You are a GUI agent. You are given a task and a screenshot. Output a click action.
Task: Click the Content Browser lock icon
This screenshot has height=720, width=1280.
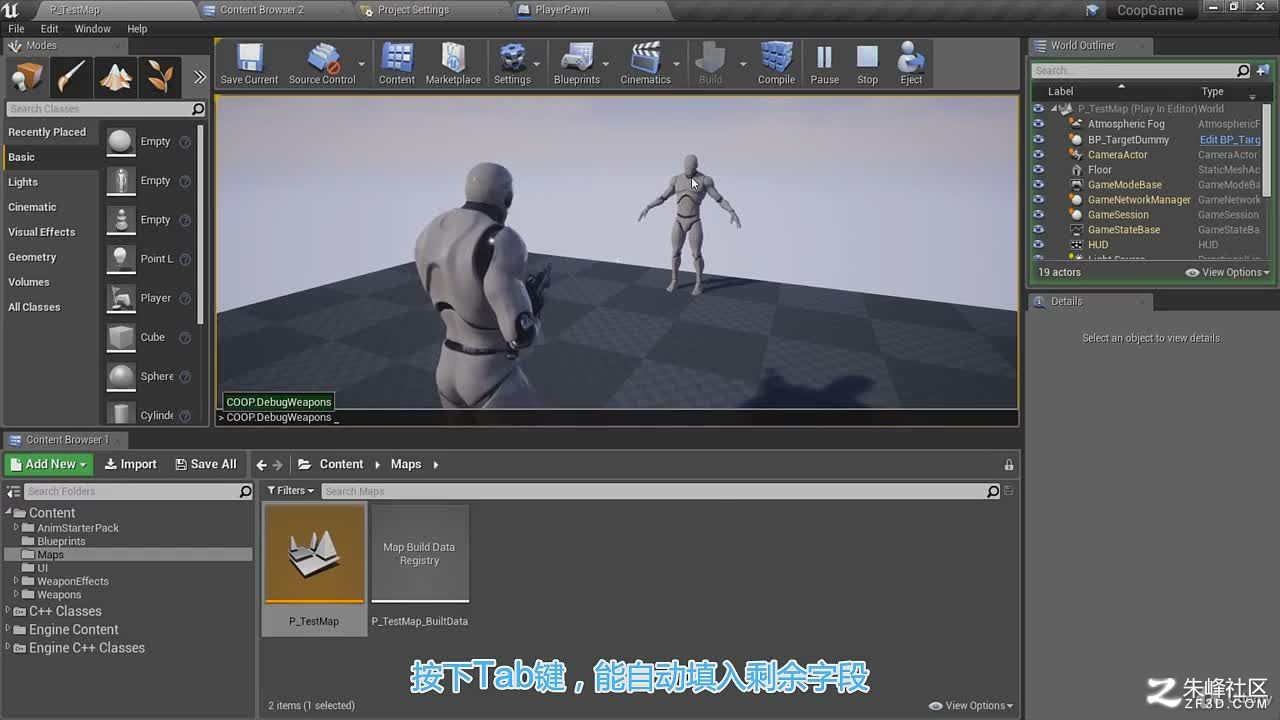(1009, 465)
